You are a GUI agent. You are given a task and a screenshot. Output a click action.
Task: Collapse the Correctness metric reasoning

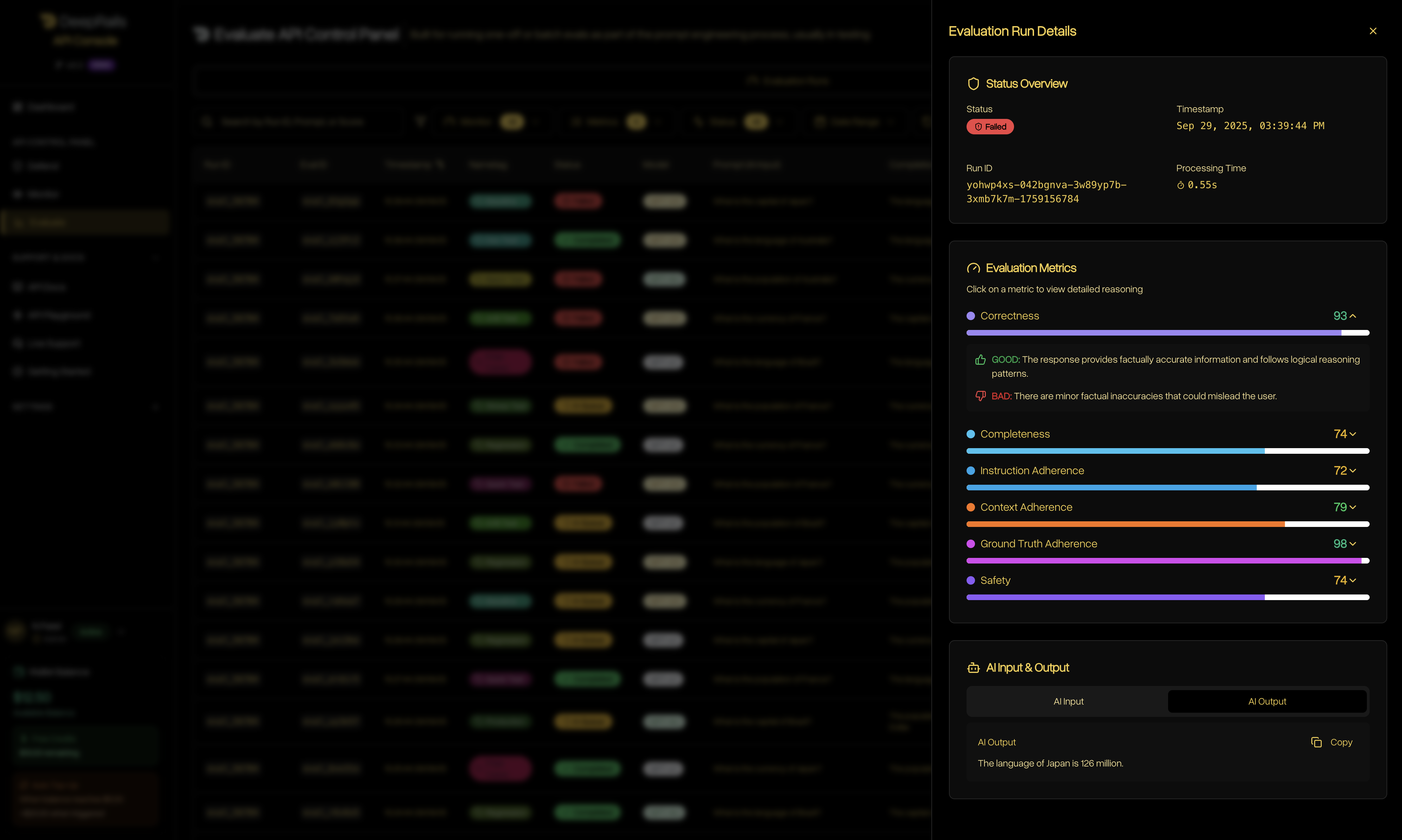click(1352, 316)
